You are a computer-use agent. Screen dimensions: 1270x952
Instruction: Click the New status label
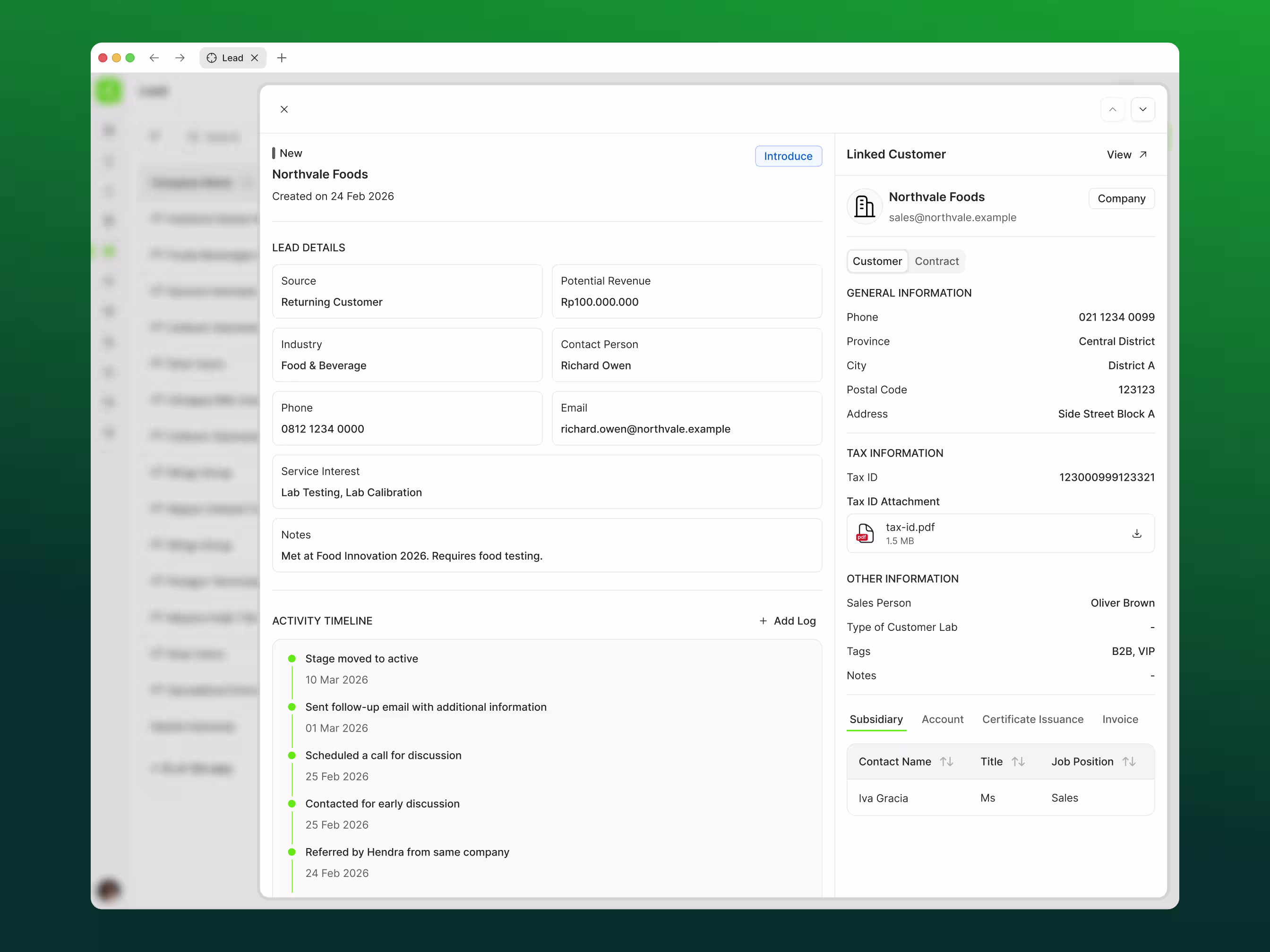pyautogui.click(x=291, y=153)
